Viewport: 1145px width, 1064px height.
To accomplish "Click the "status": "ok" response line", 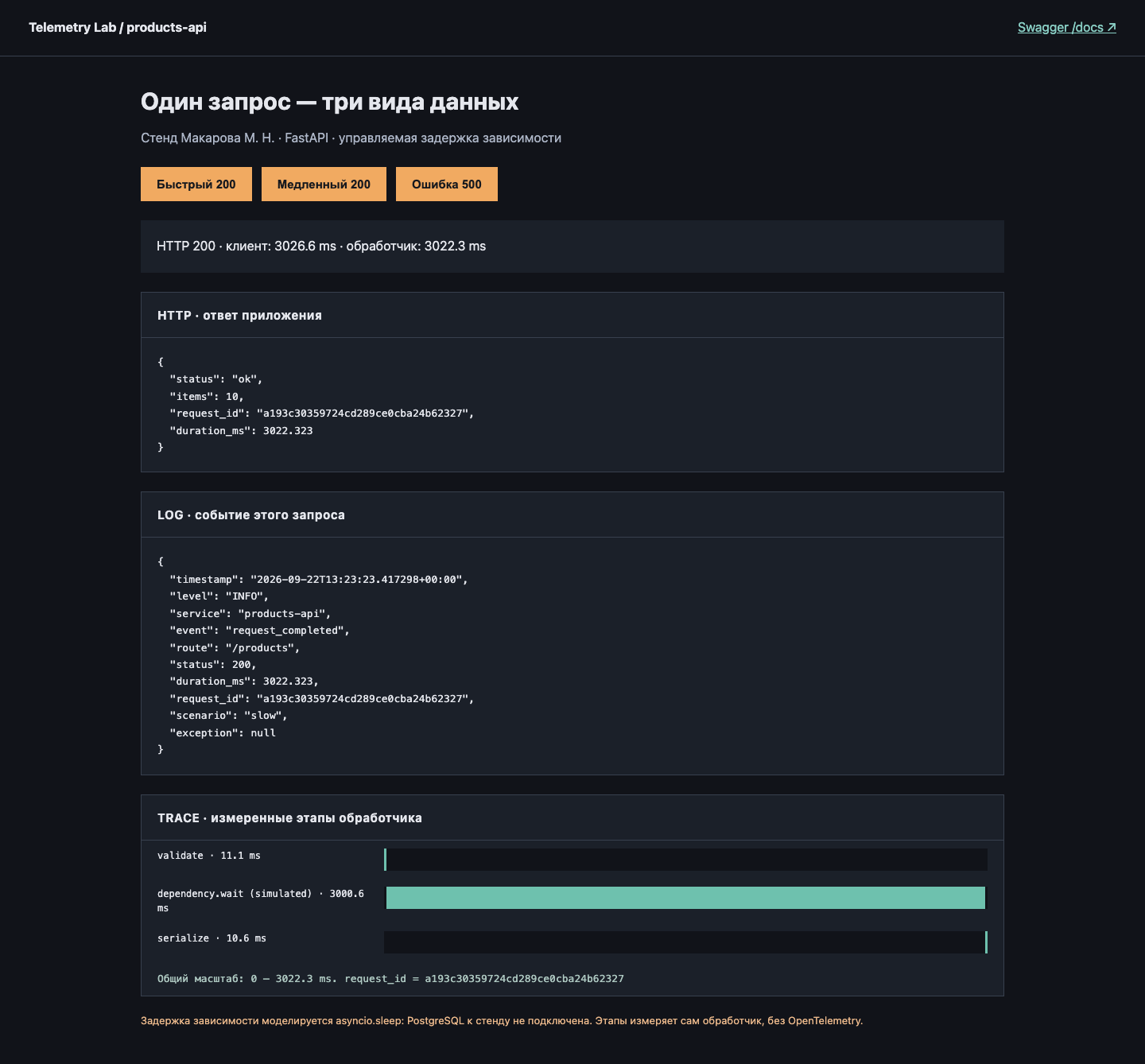I will [x=216, y=379].
